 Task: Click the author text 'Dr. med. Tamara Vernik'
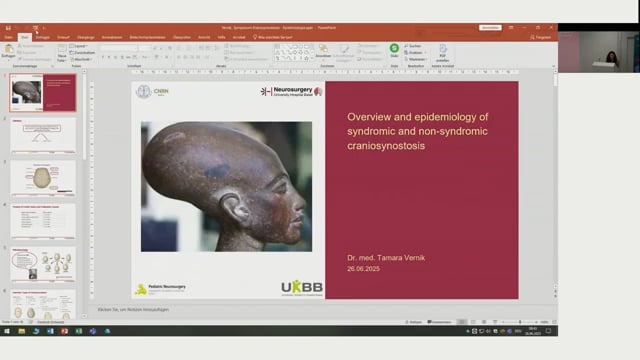(x=386, y=258)
